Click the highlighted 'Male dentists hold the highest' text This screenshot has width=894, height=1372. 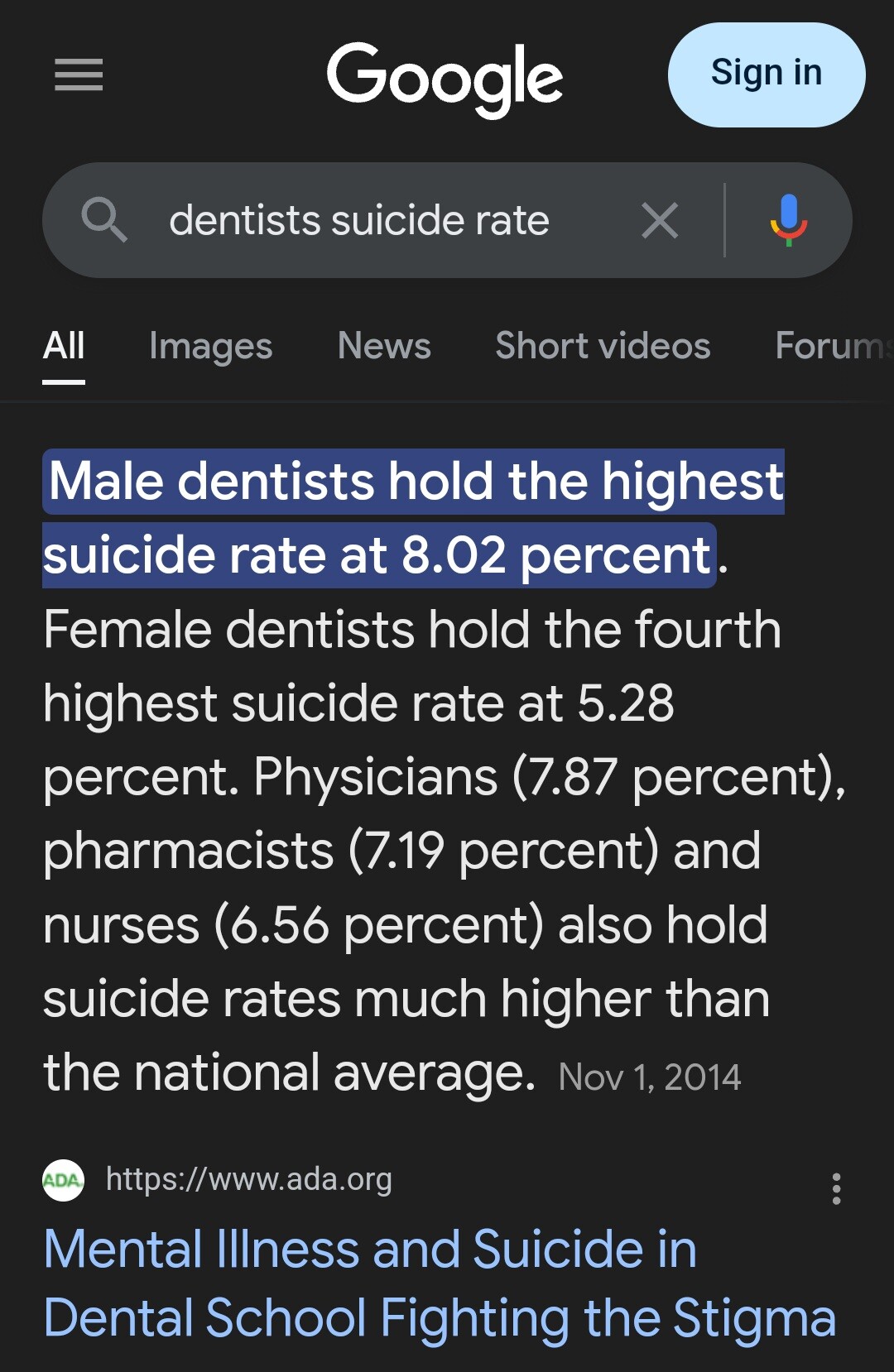pyautogui.click(x=414, y=482)
